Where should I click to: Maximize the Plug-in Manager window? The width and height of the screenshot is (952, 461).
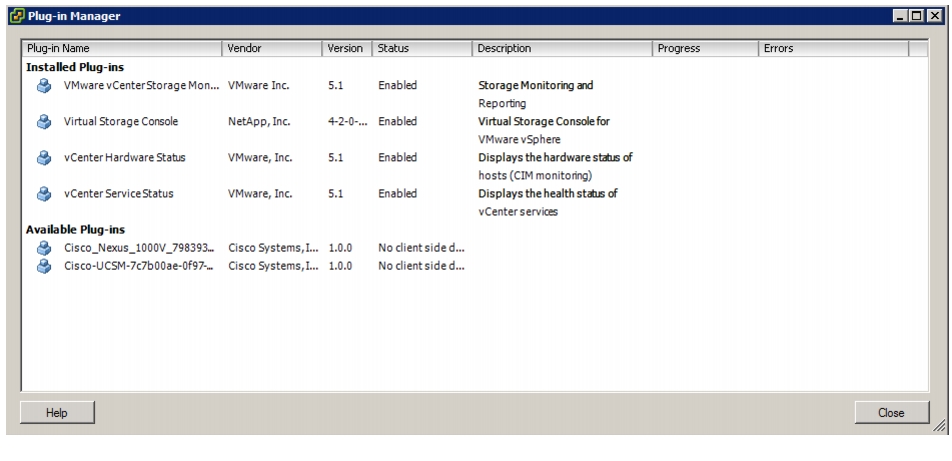[916, 16]
